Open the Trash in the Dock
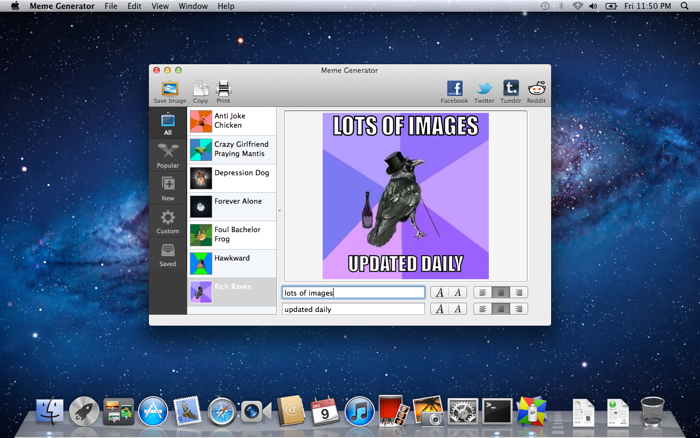 pos(652,411)
